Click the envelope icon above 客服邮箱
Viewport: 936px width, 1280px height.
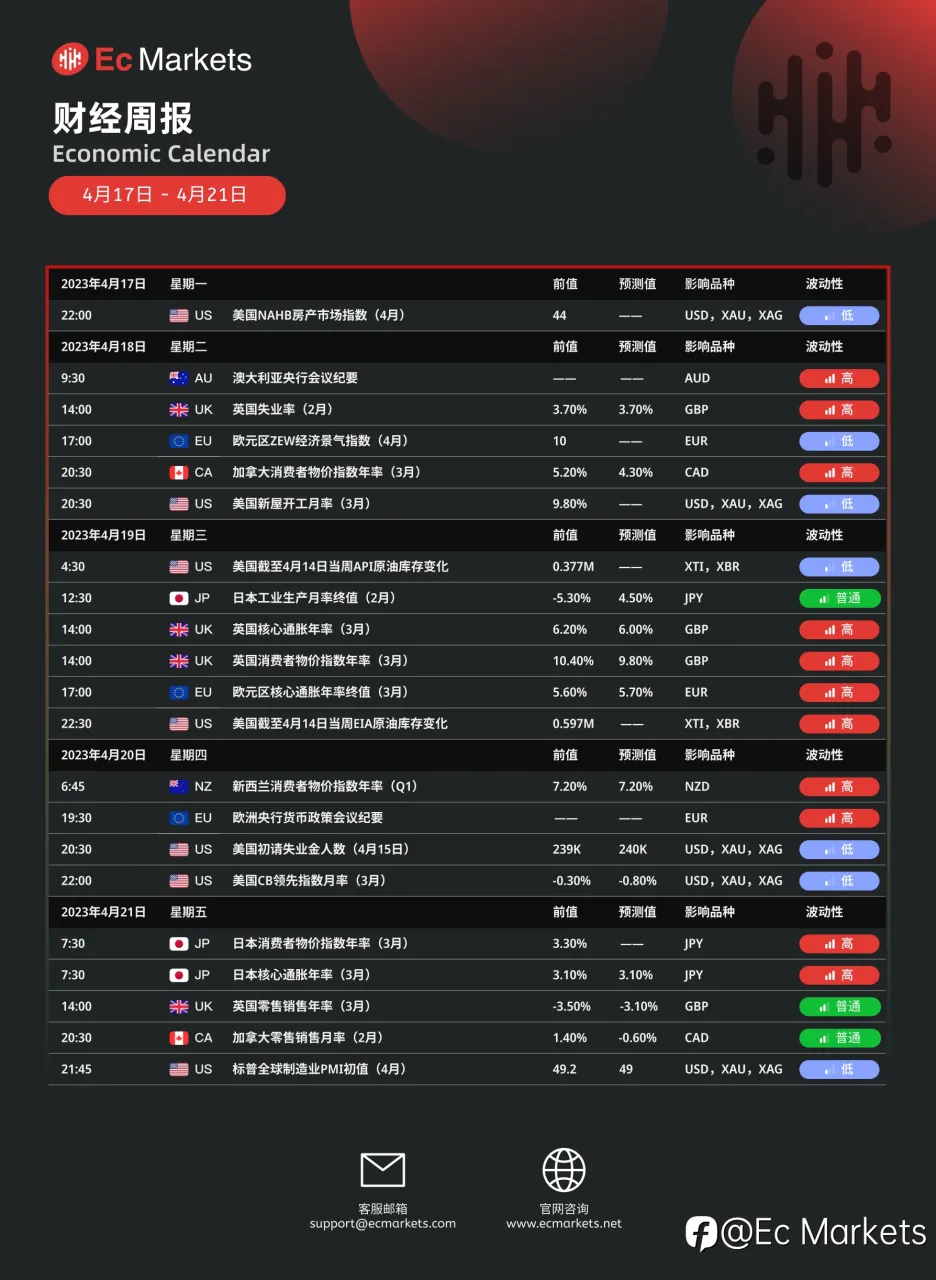point(382,1170)
